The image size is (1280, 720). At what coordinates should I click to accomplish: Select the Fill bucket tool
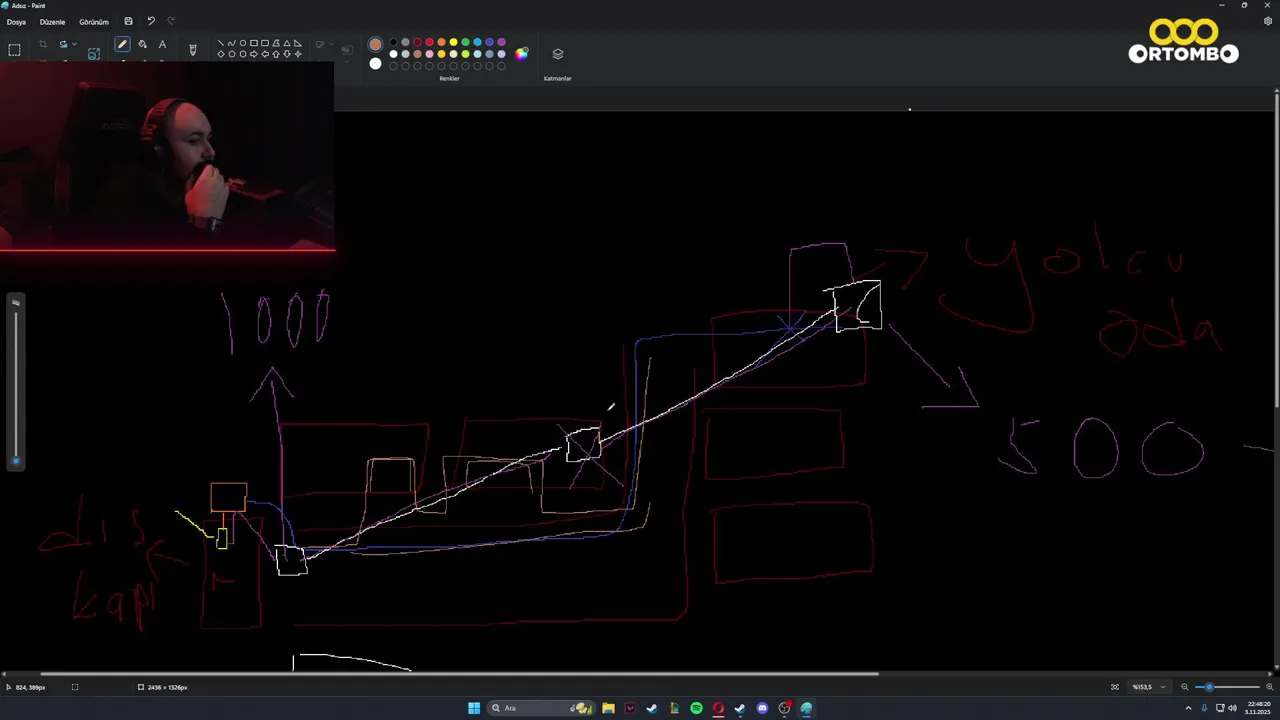click(142, 44)
